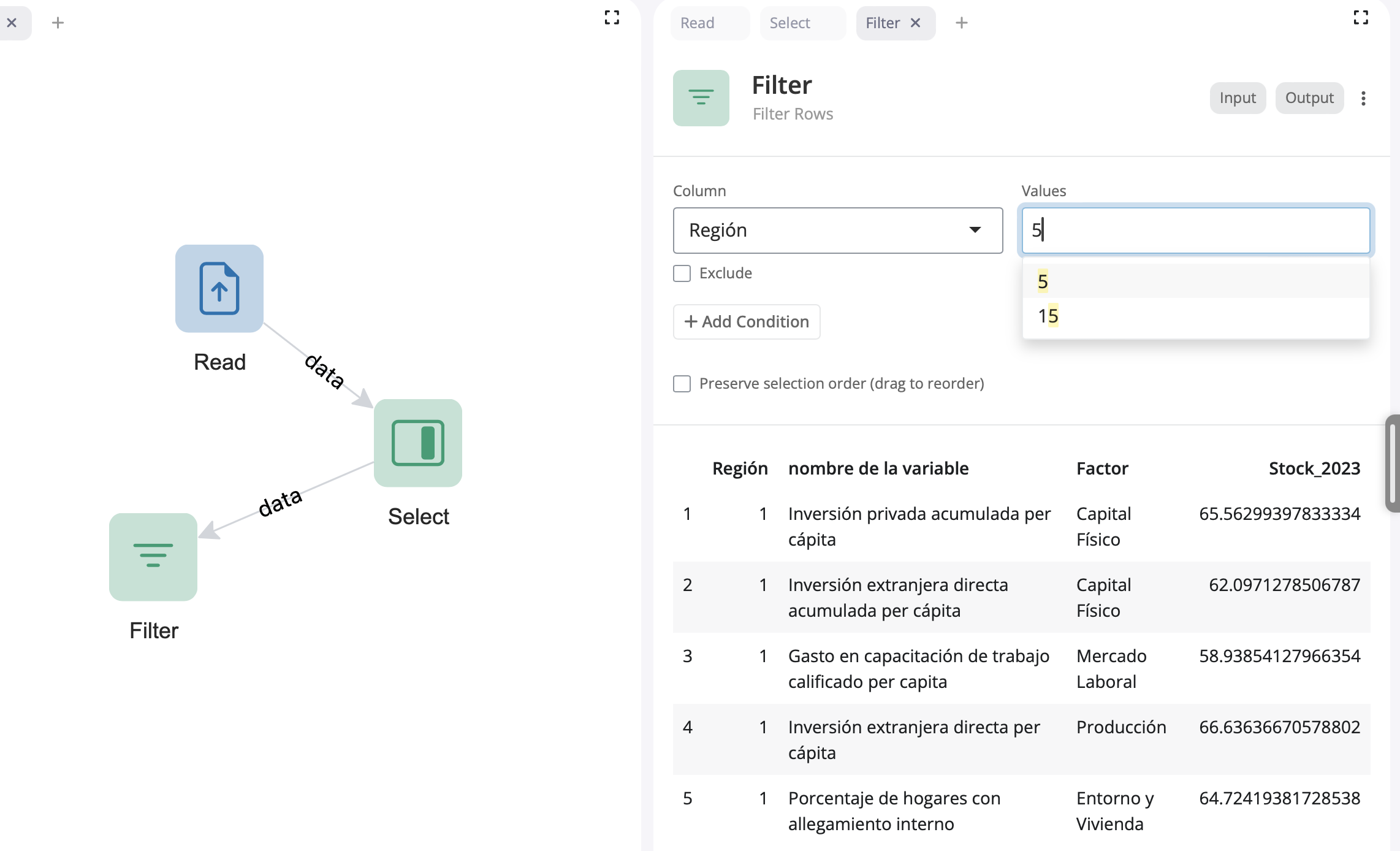Choose value 15 from the suggestions list
Image resolution: width=1400 pixels, height=851 pixels.
click(1048, 316)
